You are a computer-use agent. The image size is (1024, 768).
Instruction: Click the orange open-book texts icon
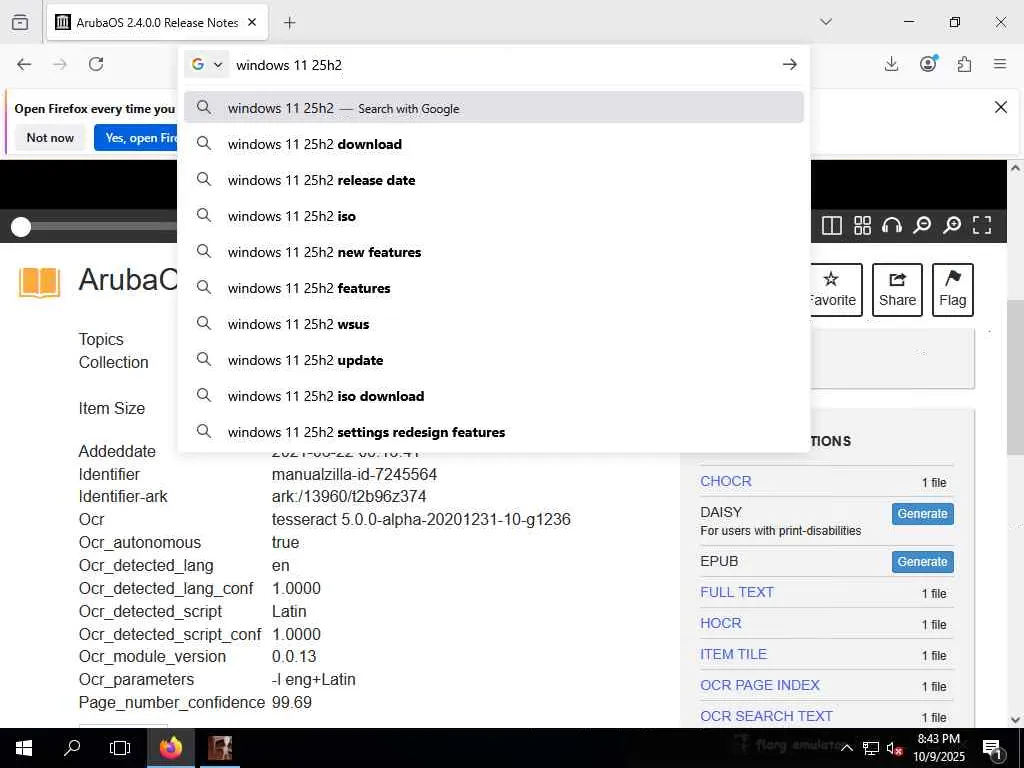tap(39, 281)
